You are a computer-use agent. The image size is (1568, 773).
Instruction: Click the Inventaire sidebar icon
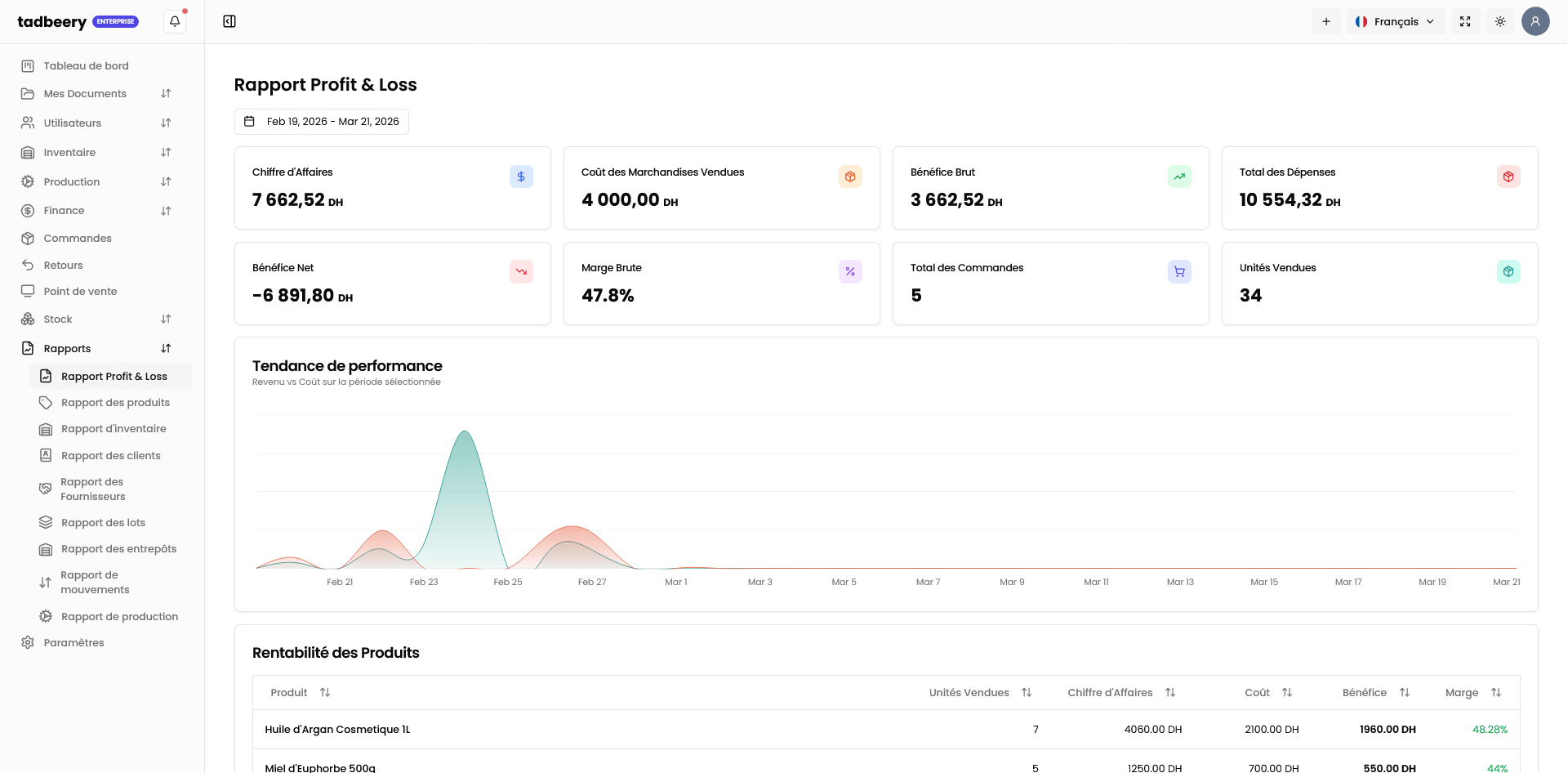[x=28, y=152]
